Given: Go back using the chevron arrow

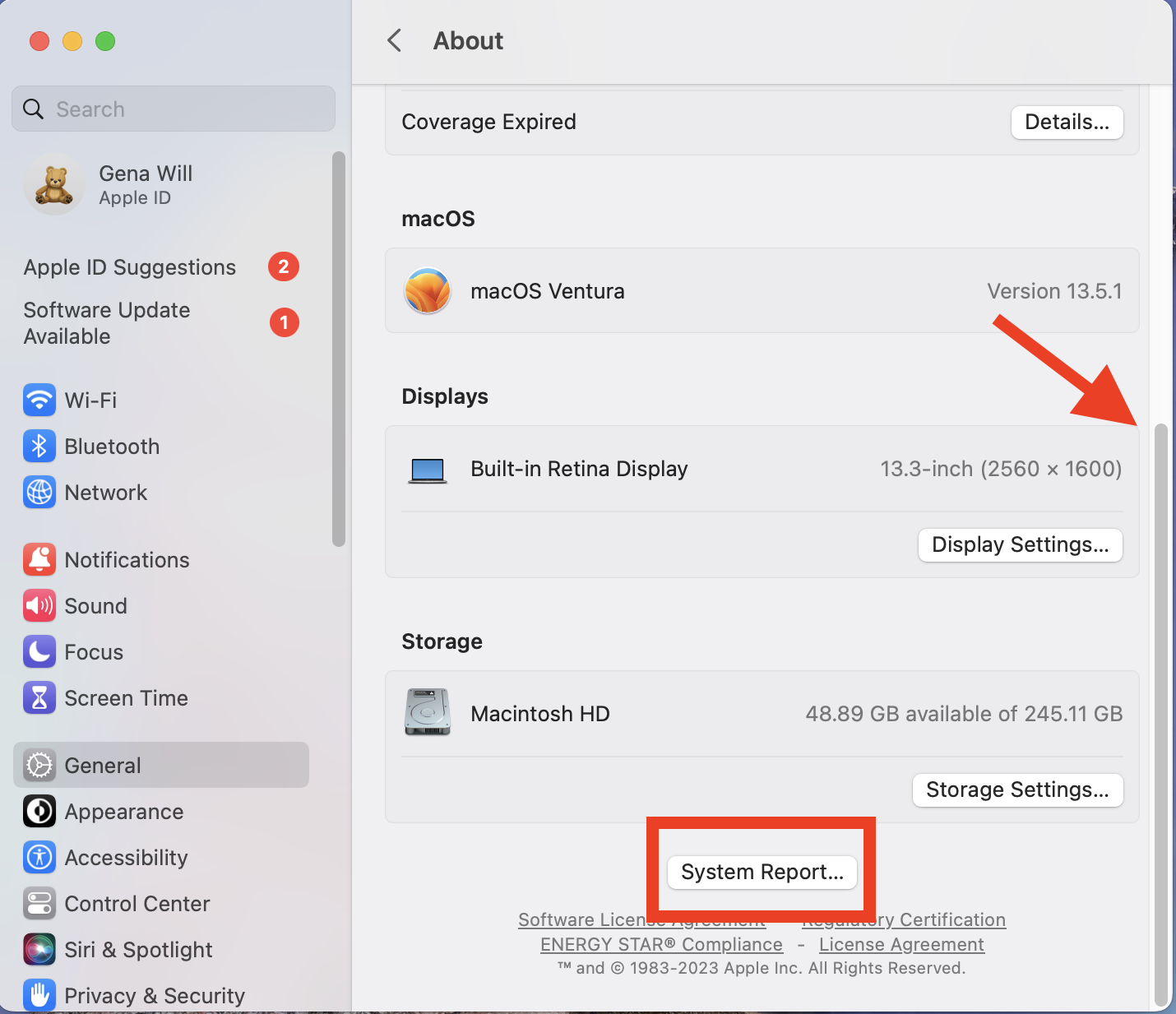Looking at the screenshot, I should (395, 40).
